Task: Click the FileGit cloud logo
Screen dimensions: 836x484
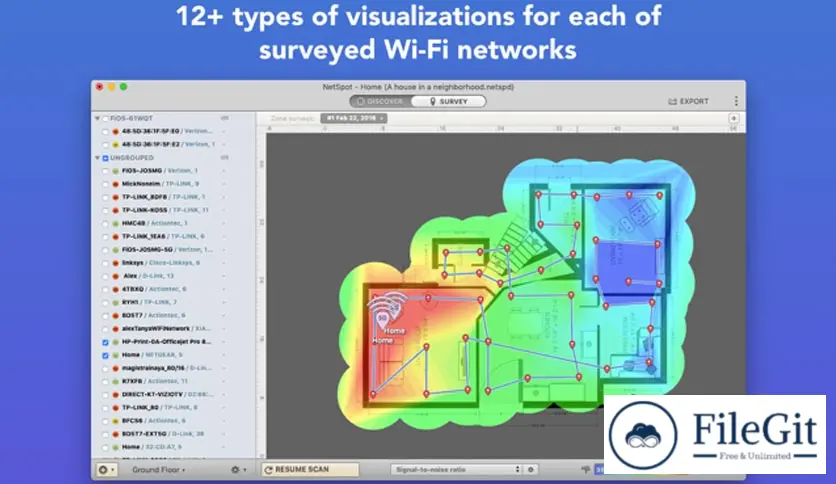Action: click(643, 435)
